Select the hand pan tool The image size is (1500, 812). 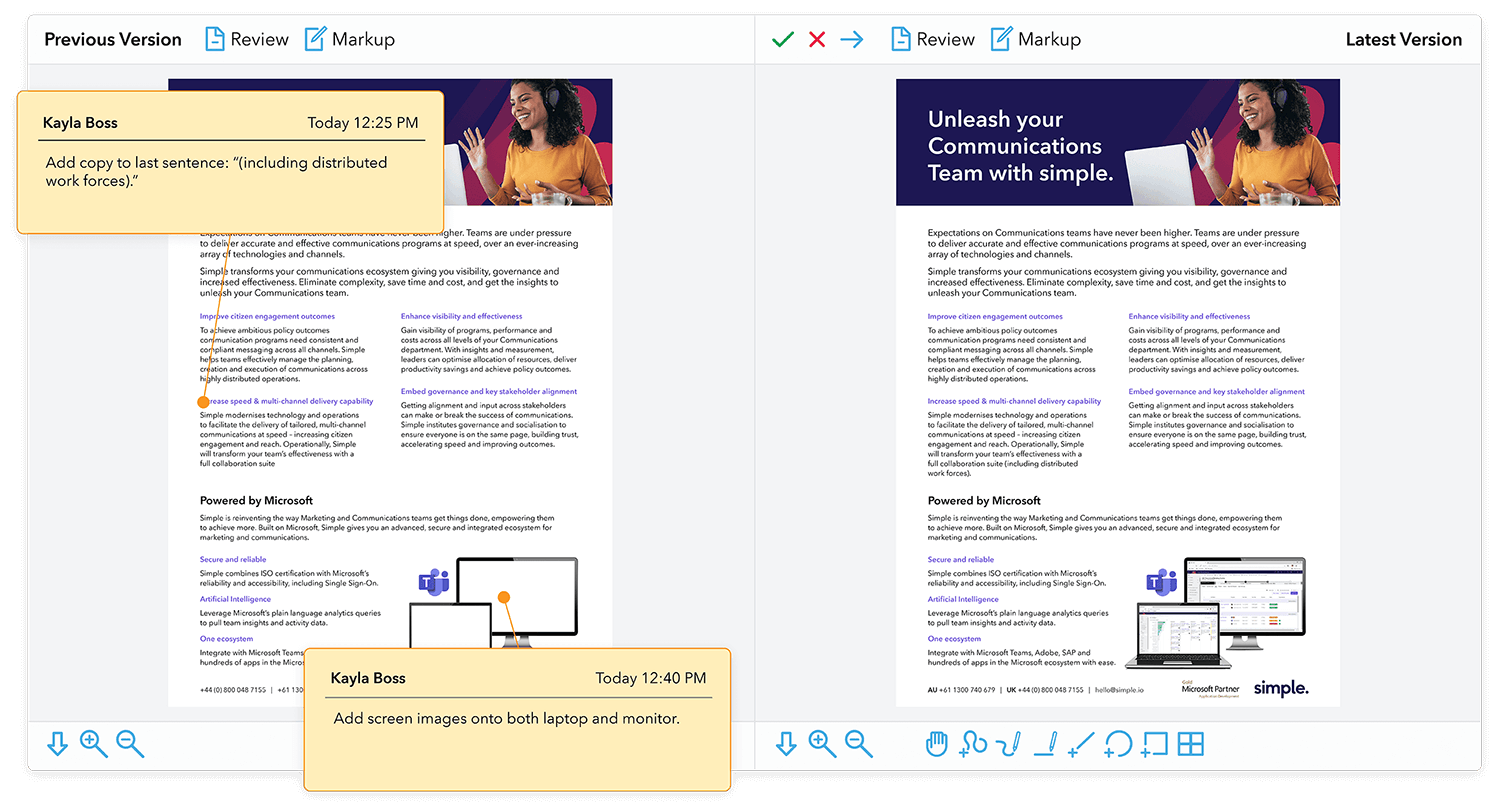[936, 744]
